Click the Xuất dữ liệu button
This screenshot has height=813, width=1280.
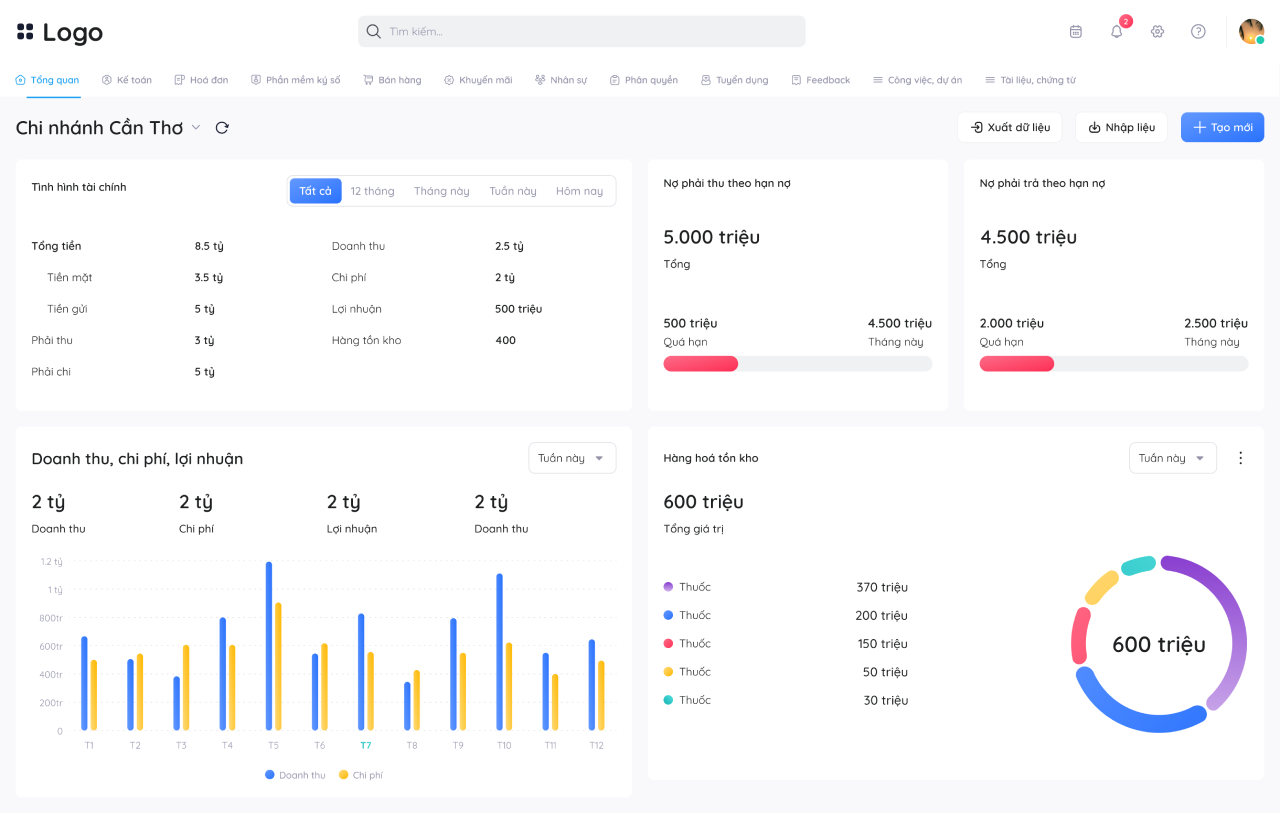[1010, 127]
